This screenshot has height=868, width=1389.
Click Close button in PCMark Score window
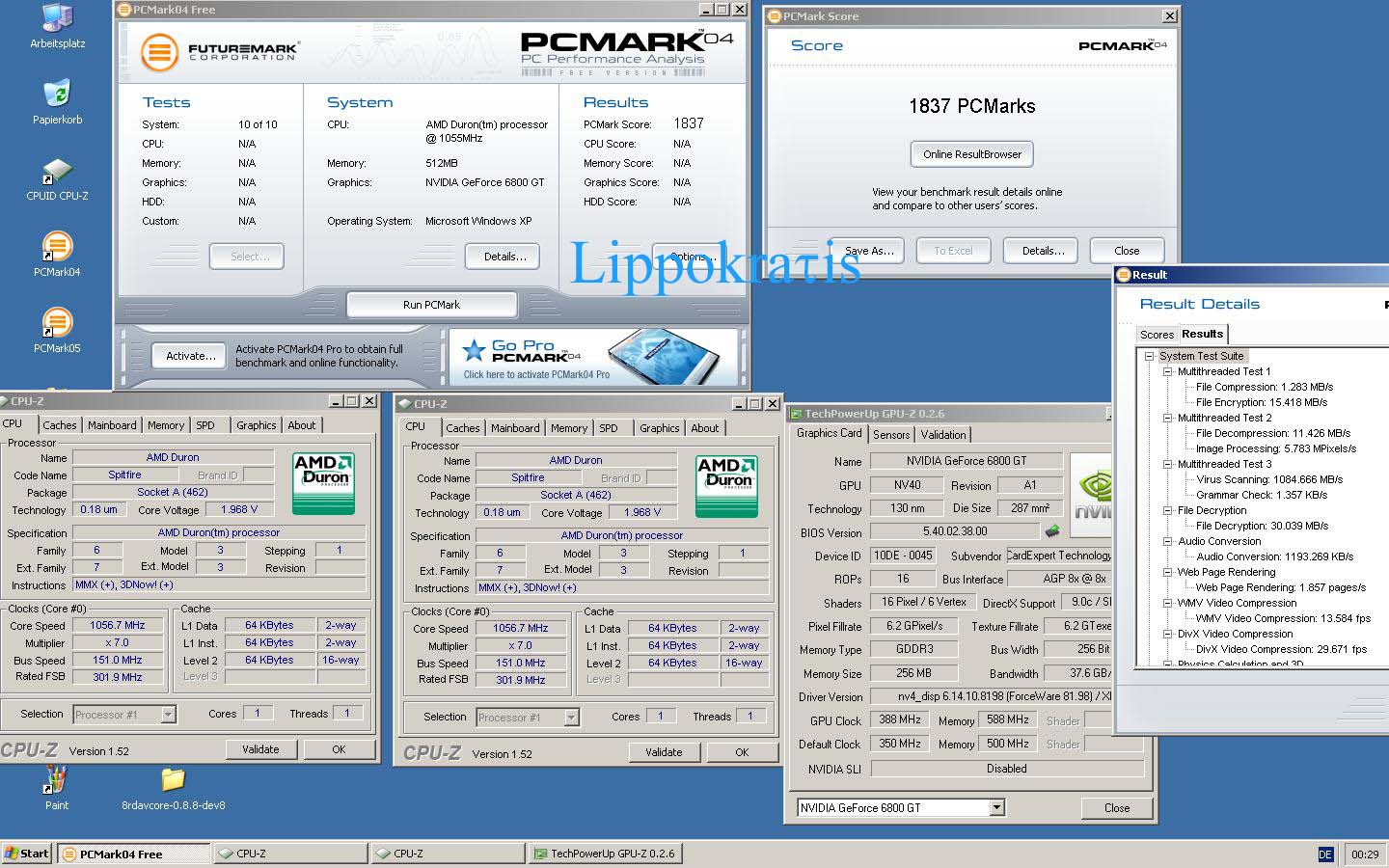point(1127,251)
